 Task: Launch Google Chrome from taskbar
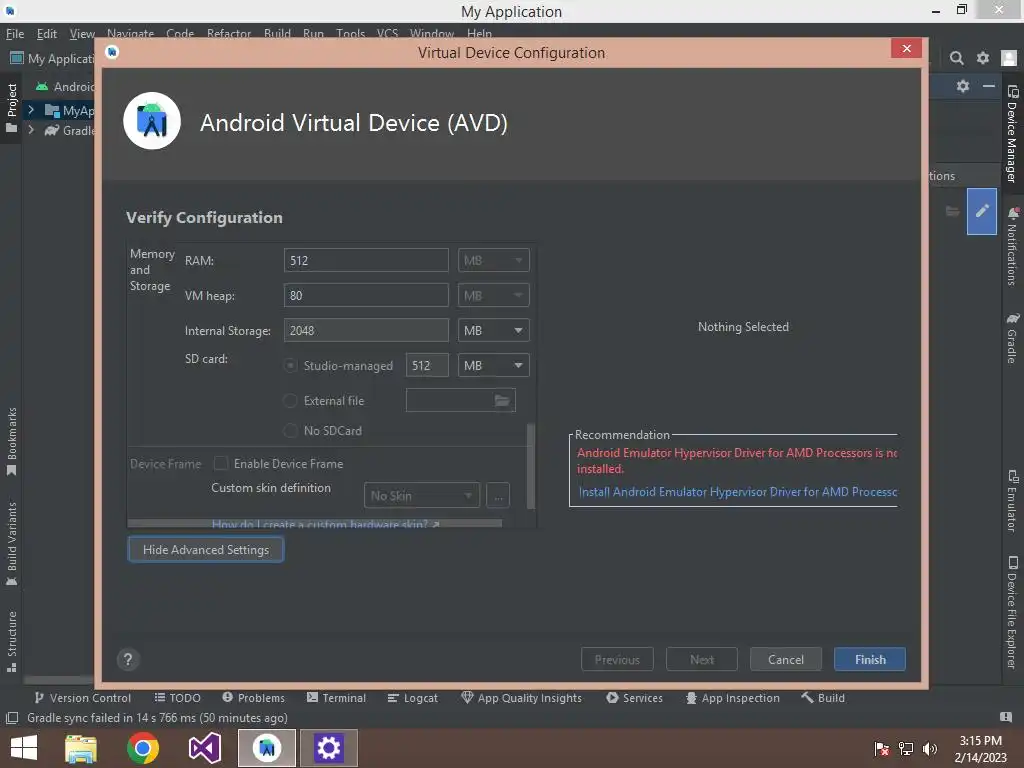click(x=143, y=748)
